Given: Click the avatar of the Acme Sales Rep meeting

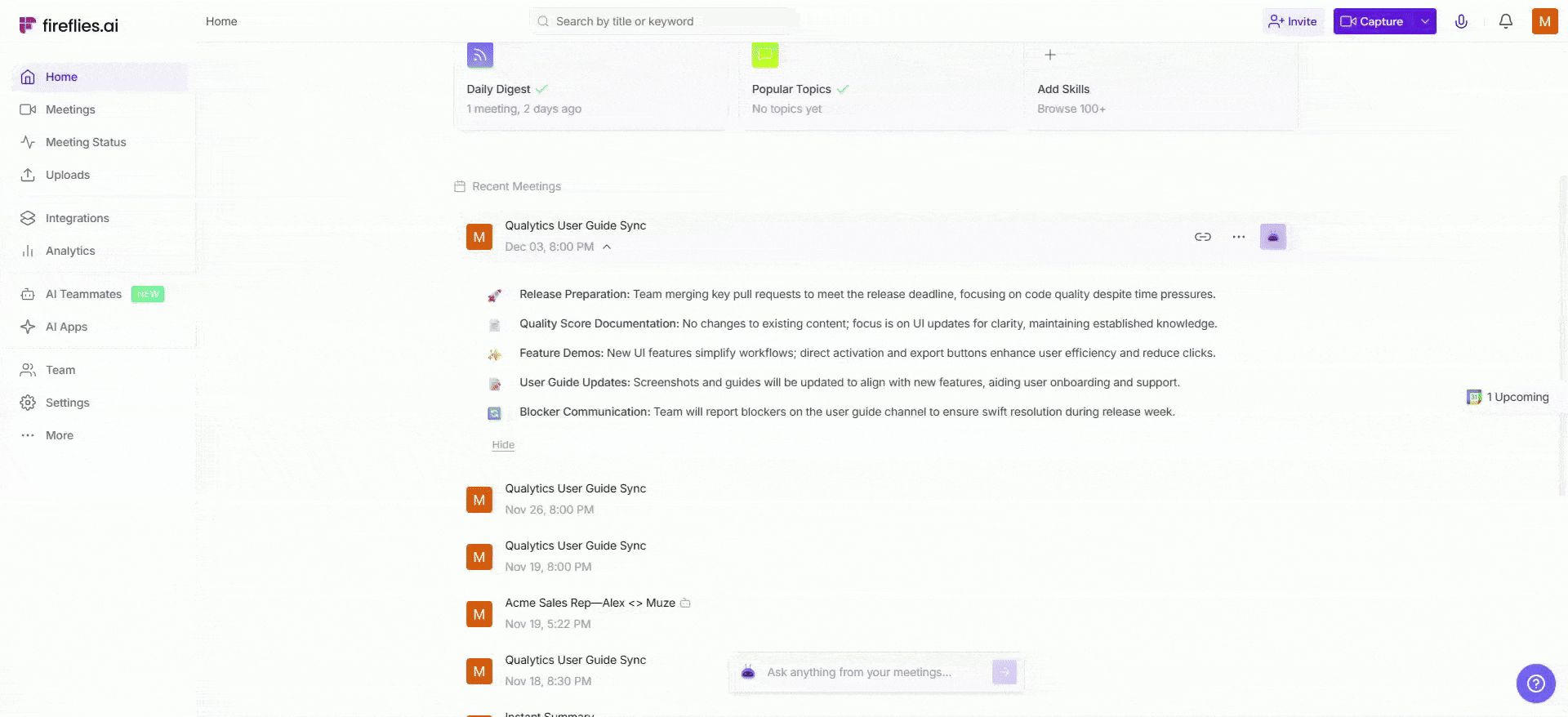Looking at the screenshot, I should pos(479,614).
